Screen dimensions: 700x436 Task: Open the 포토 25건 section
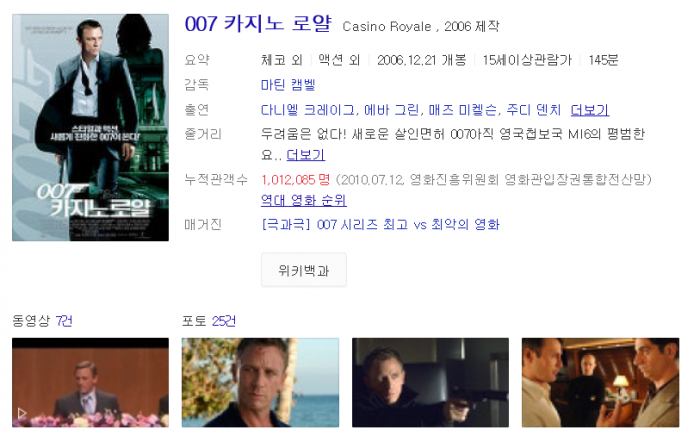208,321
